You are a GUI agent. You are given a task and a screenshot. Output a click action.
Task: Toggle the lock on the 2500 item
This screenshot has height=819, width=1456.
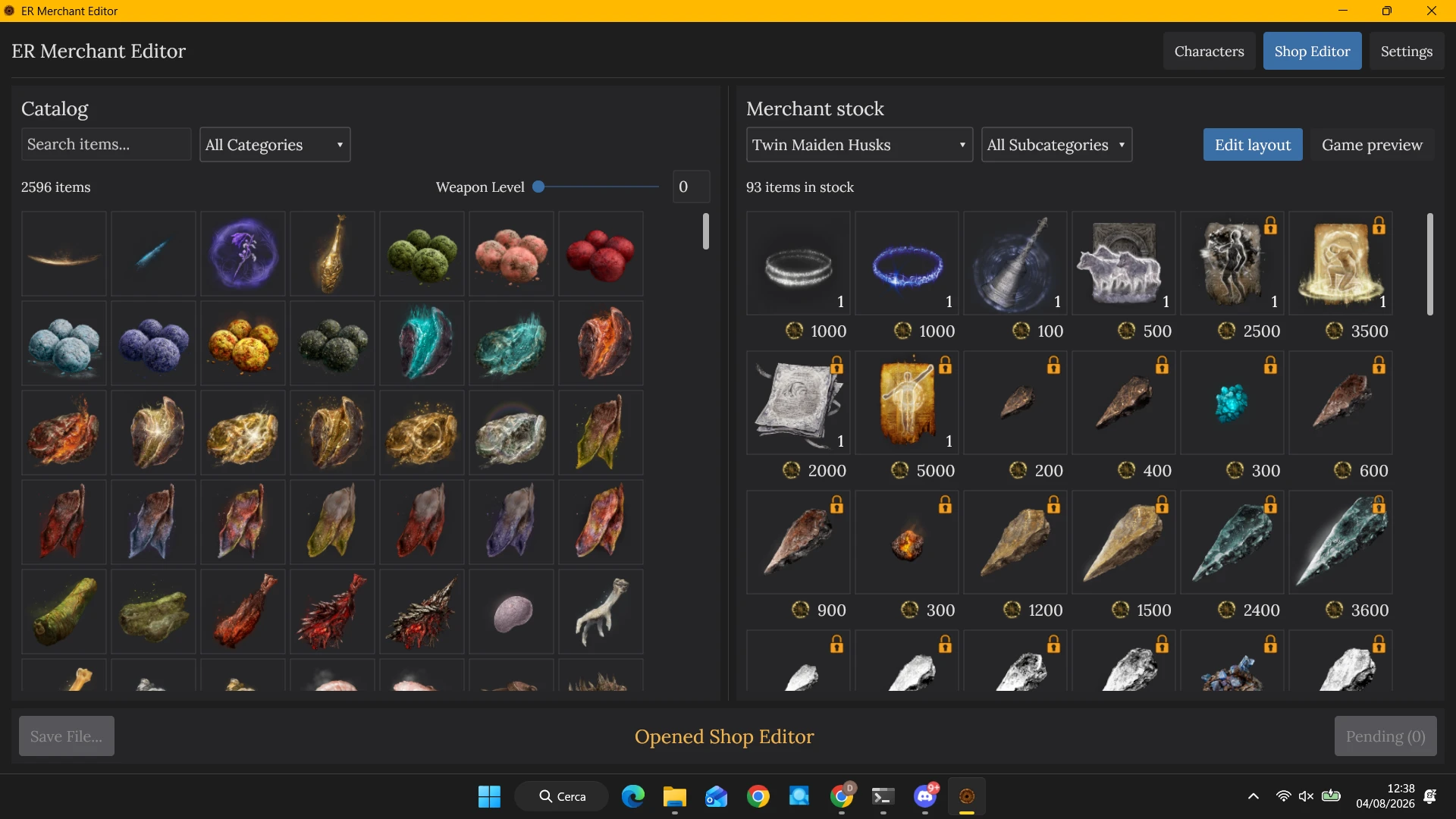pos(1270,225)
